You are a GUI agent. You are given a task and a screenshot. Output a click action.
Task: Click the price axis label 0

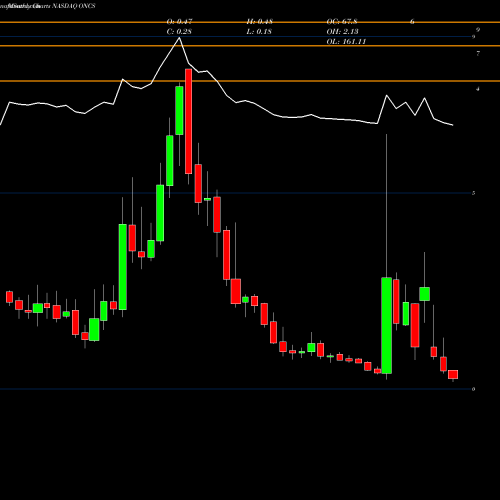click(x=474, y=389)
